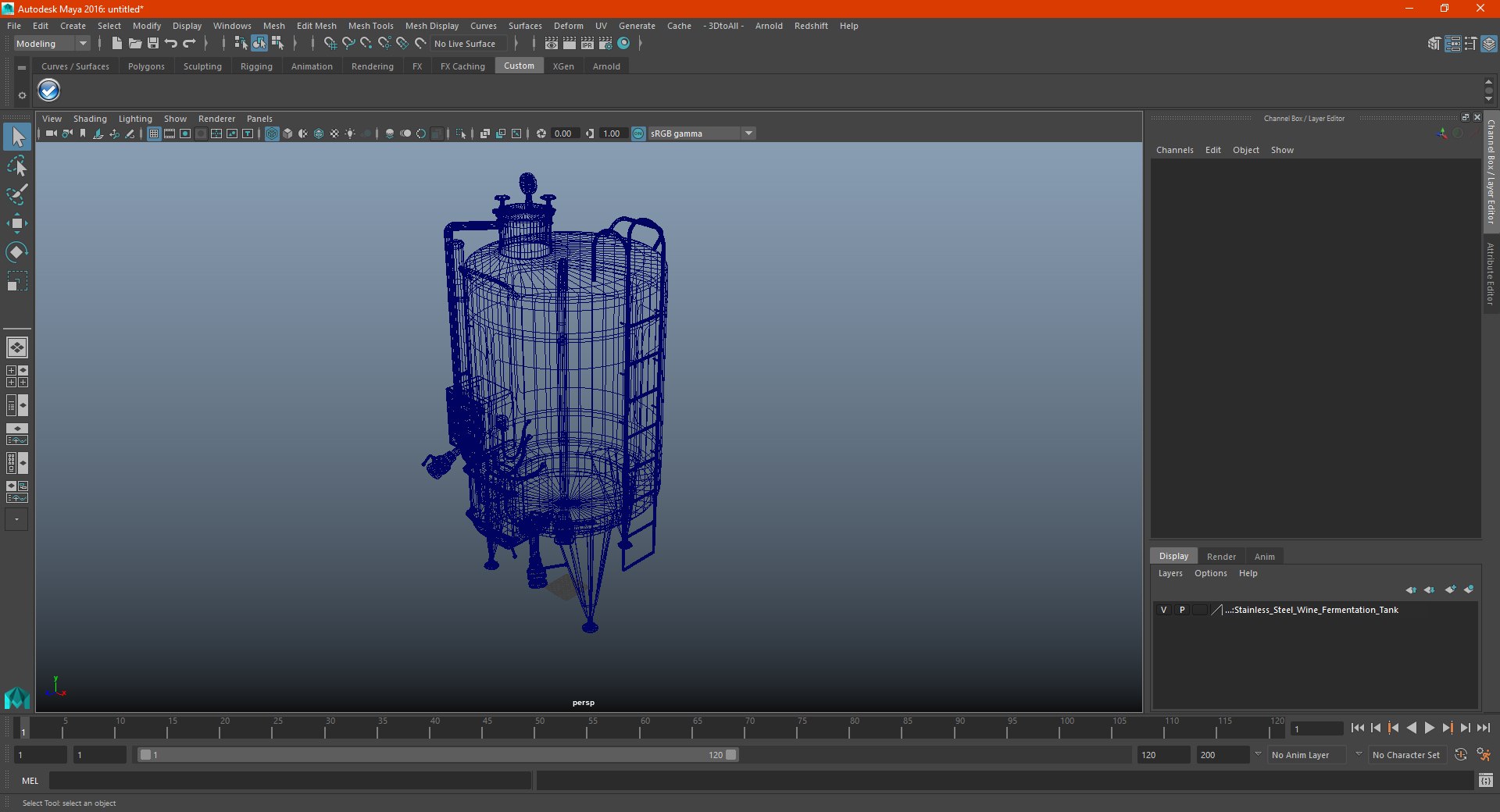Select the Move tool in the toolbox
1500x812 pixels.
(16, 224)
